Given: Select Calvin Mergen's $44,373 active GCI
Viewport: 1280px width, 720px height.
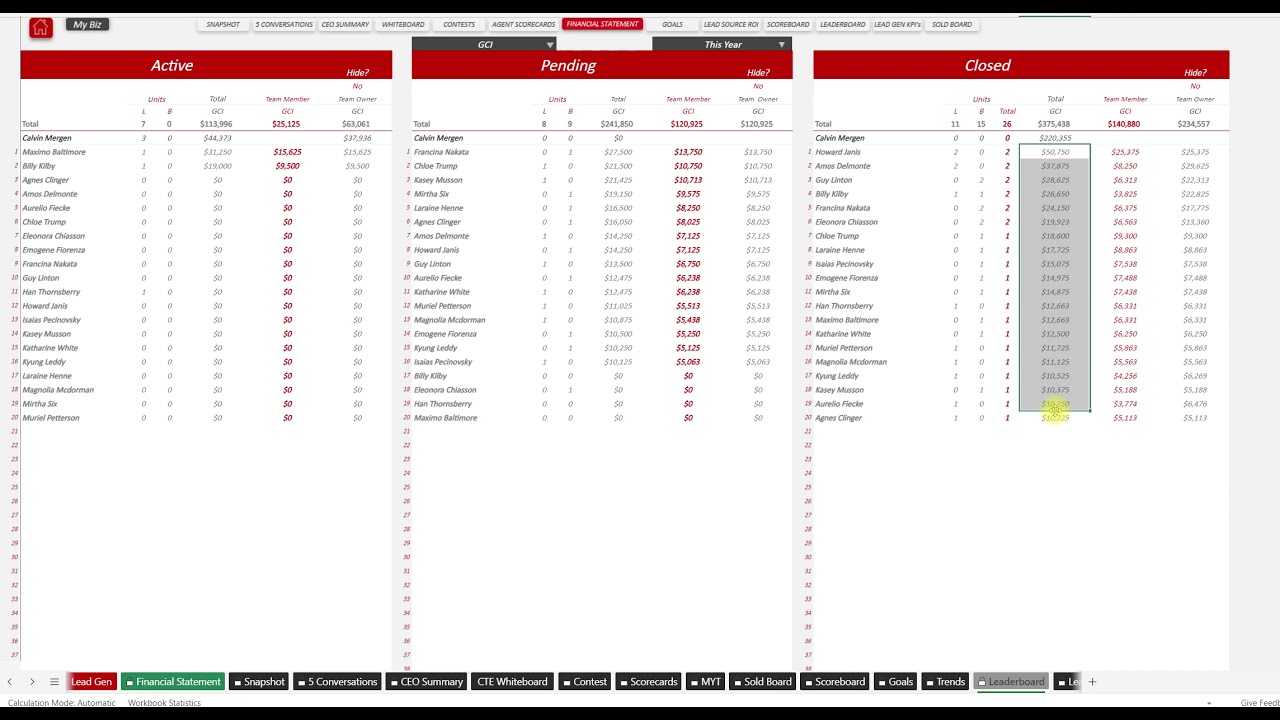Looking at the screenshot, I should point(217,138).
